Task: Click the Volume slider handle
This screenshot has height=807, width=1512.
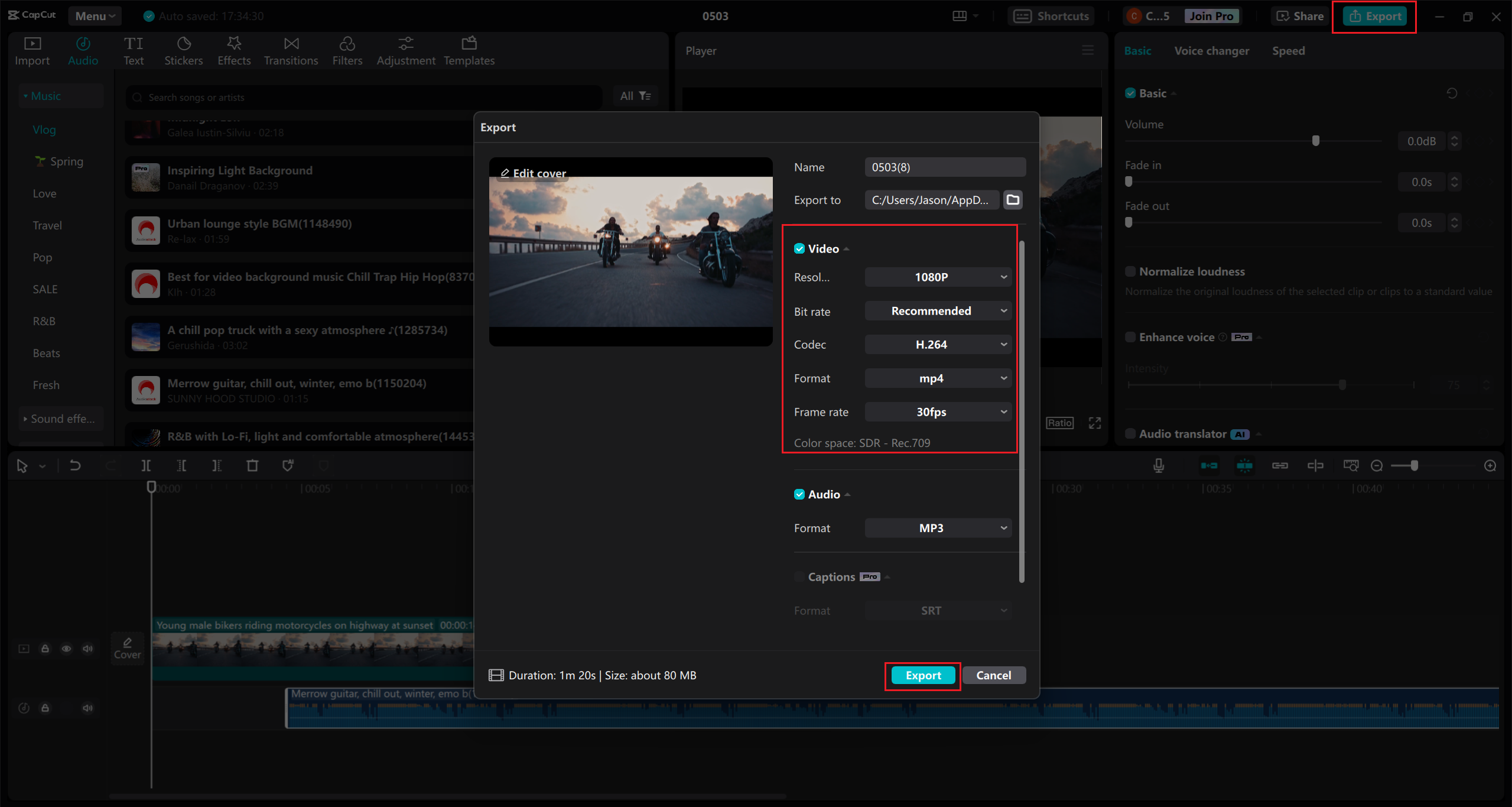Action: tap(1315, 141)
